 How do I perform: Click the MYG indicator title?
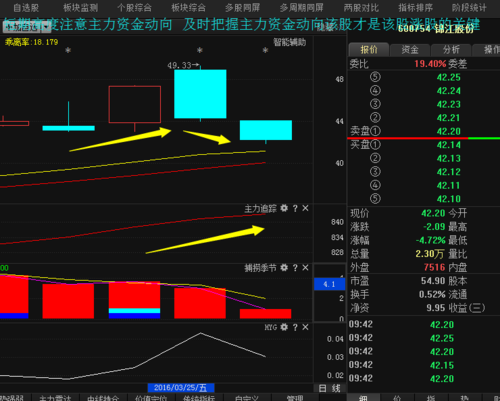[271, 327]
